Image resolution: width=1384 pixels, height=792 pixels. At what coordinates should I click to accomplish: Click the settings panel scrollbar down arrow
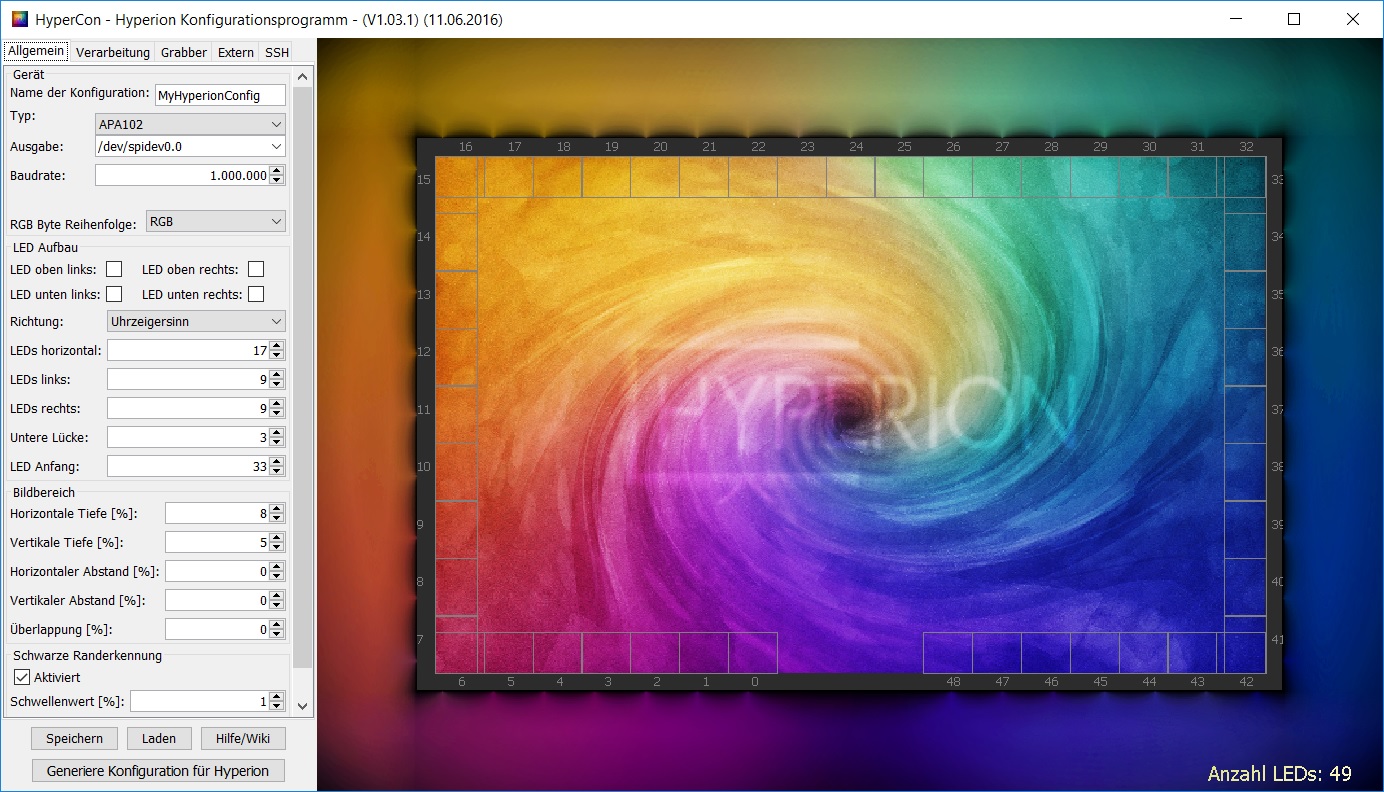(304, 705)
